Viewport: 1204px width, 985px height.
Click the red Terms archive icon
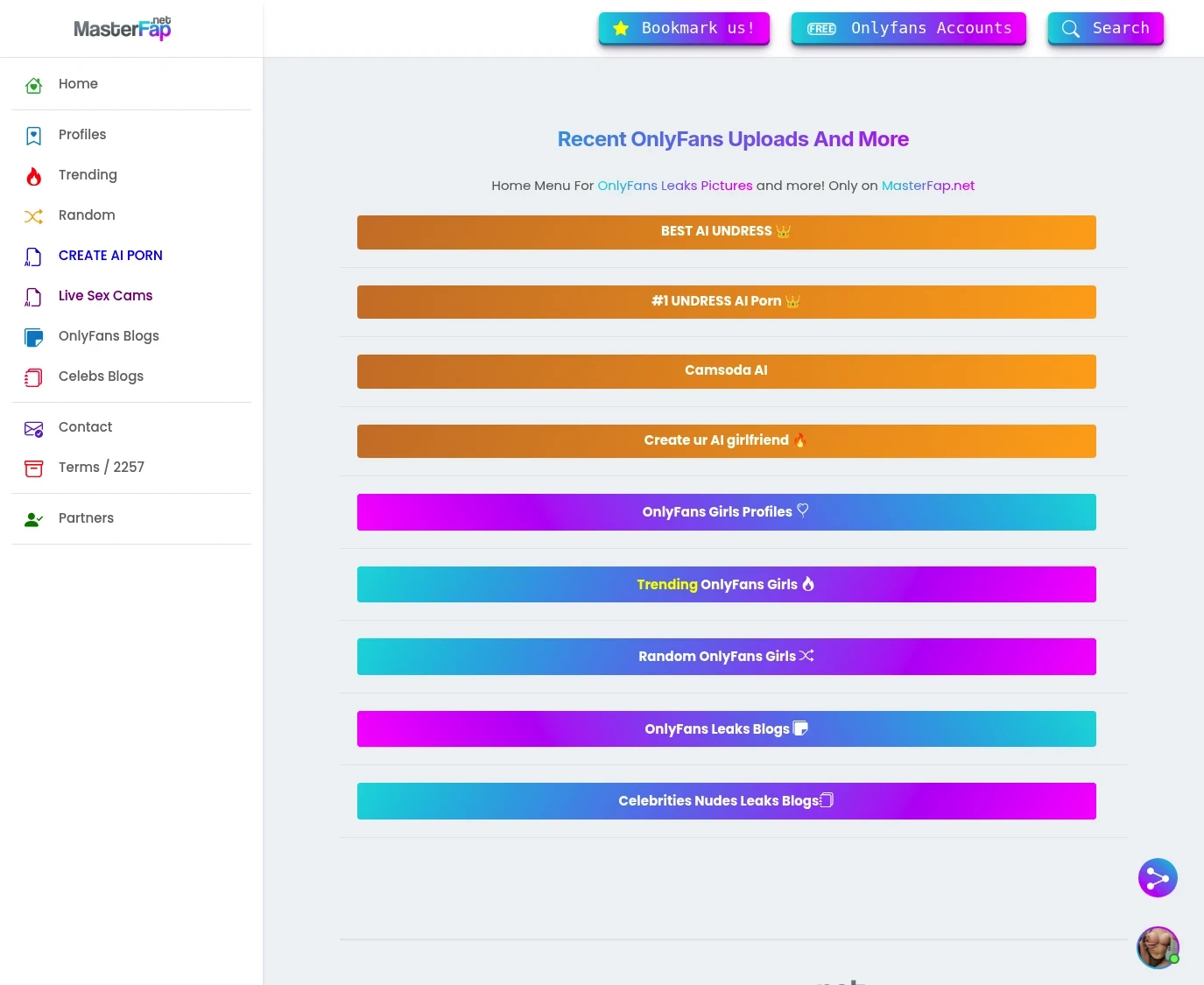coord(33,468)
